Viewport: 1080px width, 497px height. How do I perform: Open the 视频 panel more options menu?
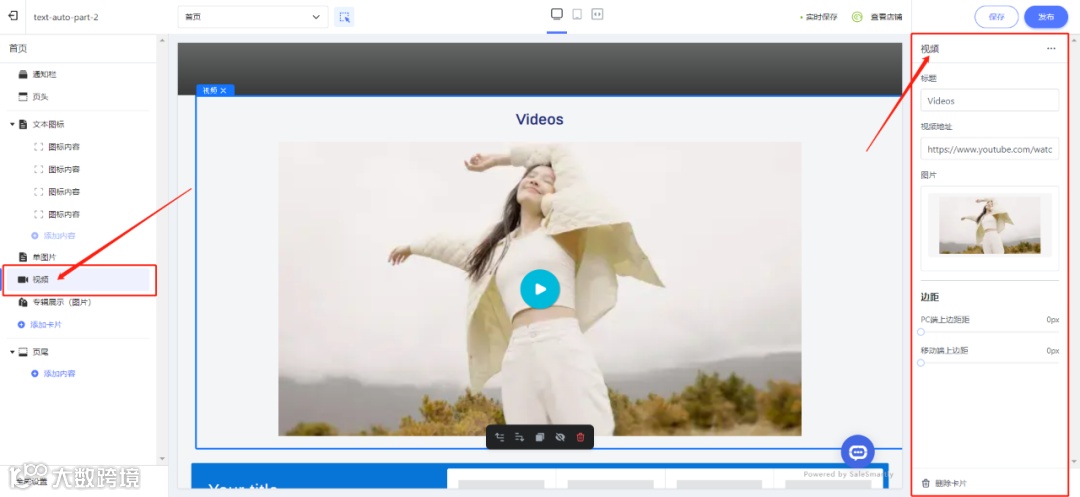(x=1050, y=48)
